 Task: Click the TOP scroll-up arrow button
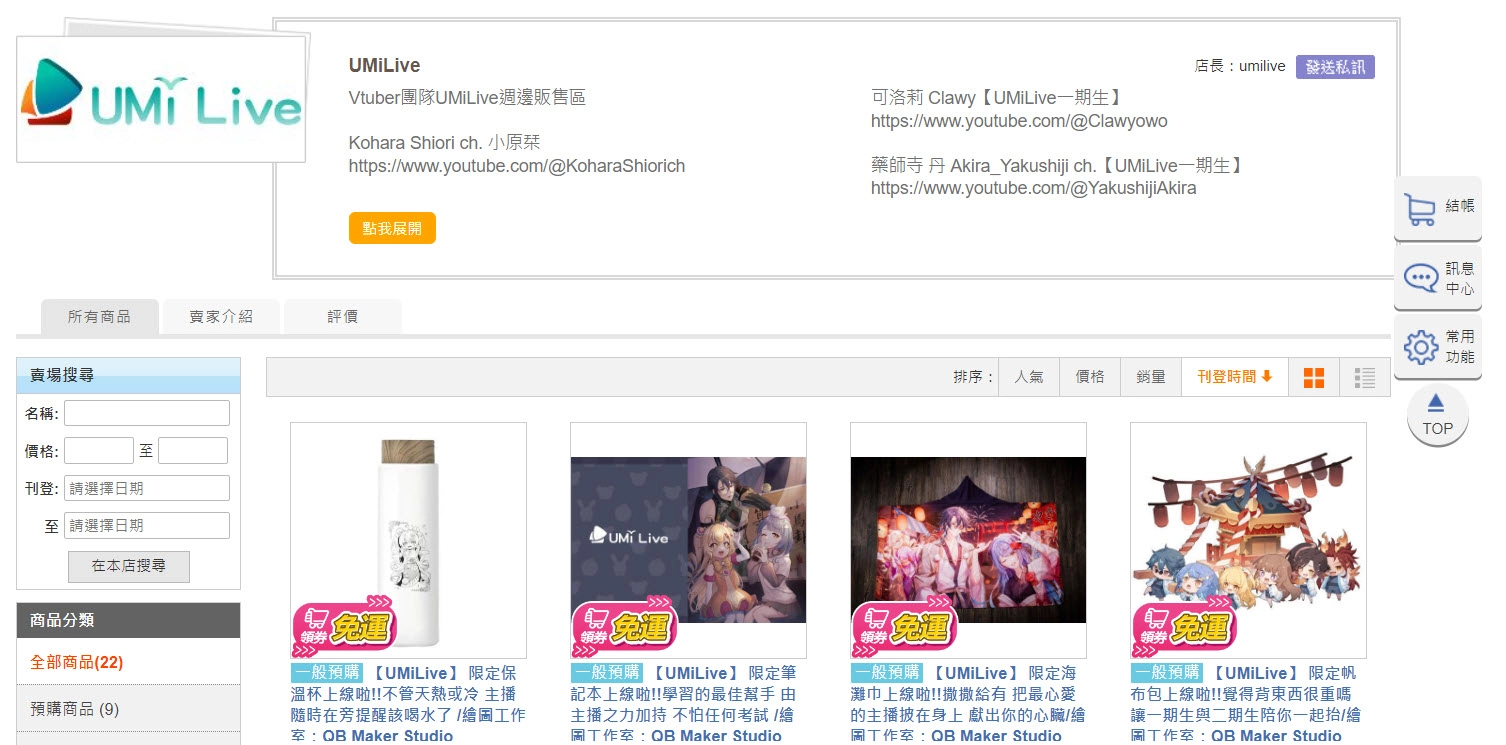[1437, 415]
